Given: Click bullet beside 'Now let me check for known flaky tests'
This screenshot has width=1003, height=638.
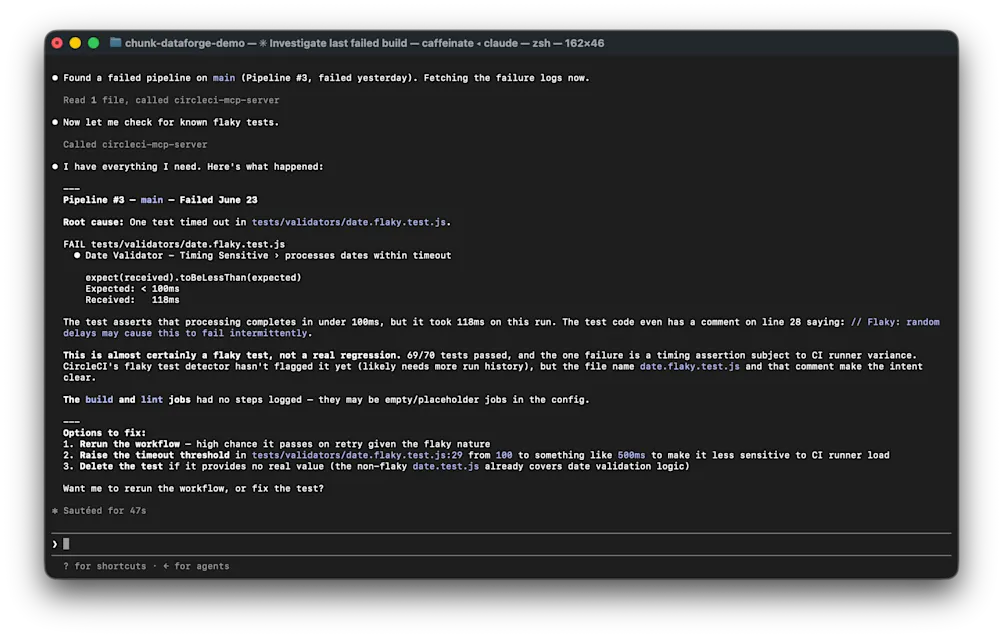Looking at the screenshot, I should tap(55, 122).
